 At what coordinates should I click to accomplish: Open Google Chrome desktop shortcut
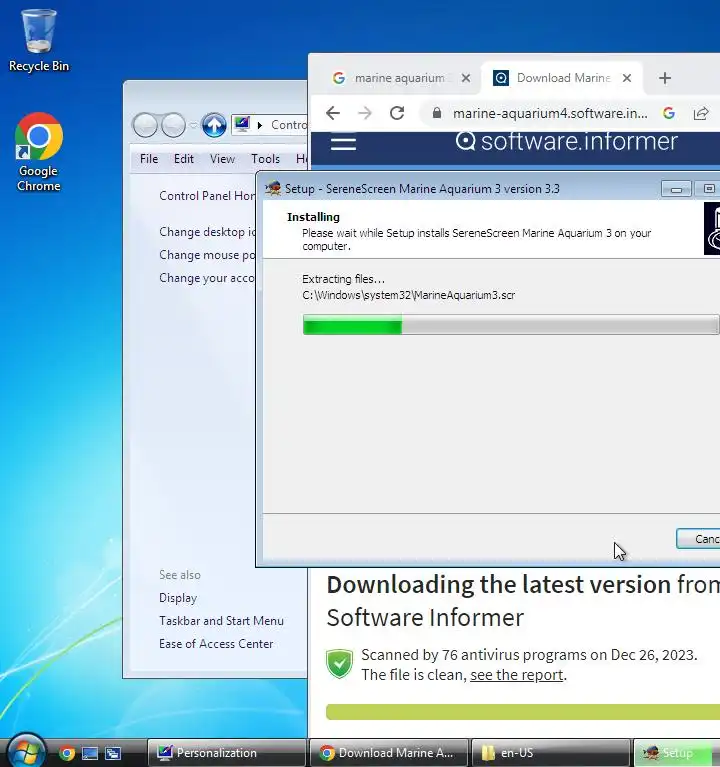39,152
